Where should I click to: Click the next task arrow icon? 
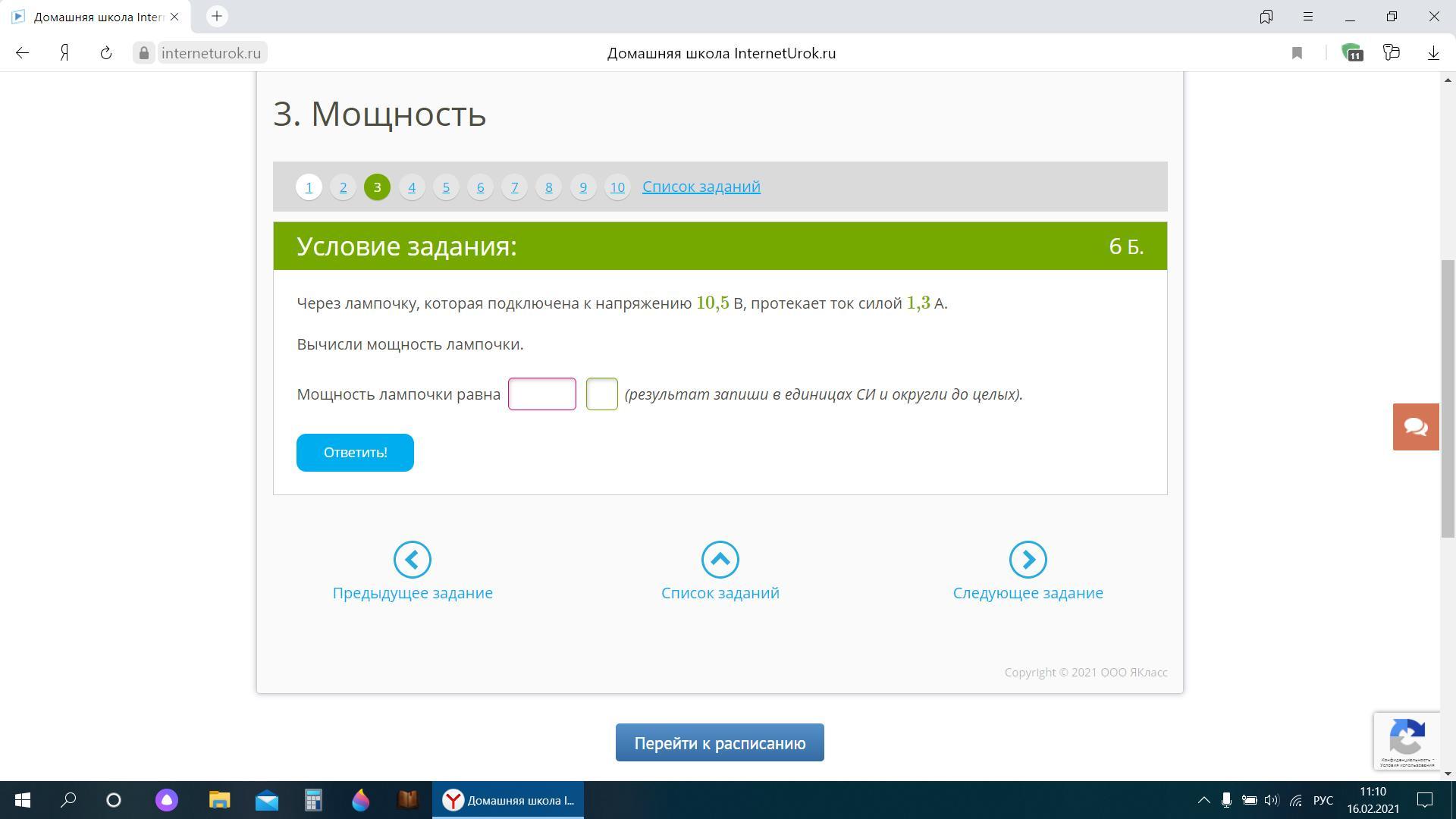1028,560
